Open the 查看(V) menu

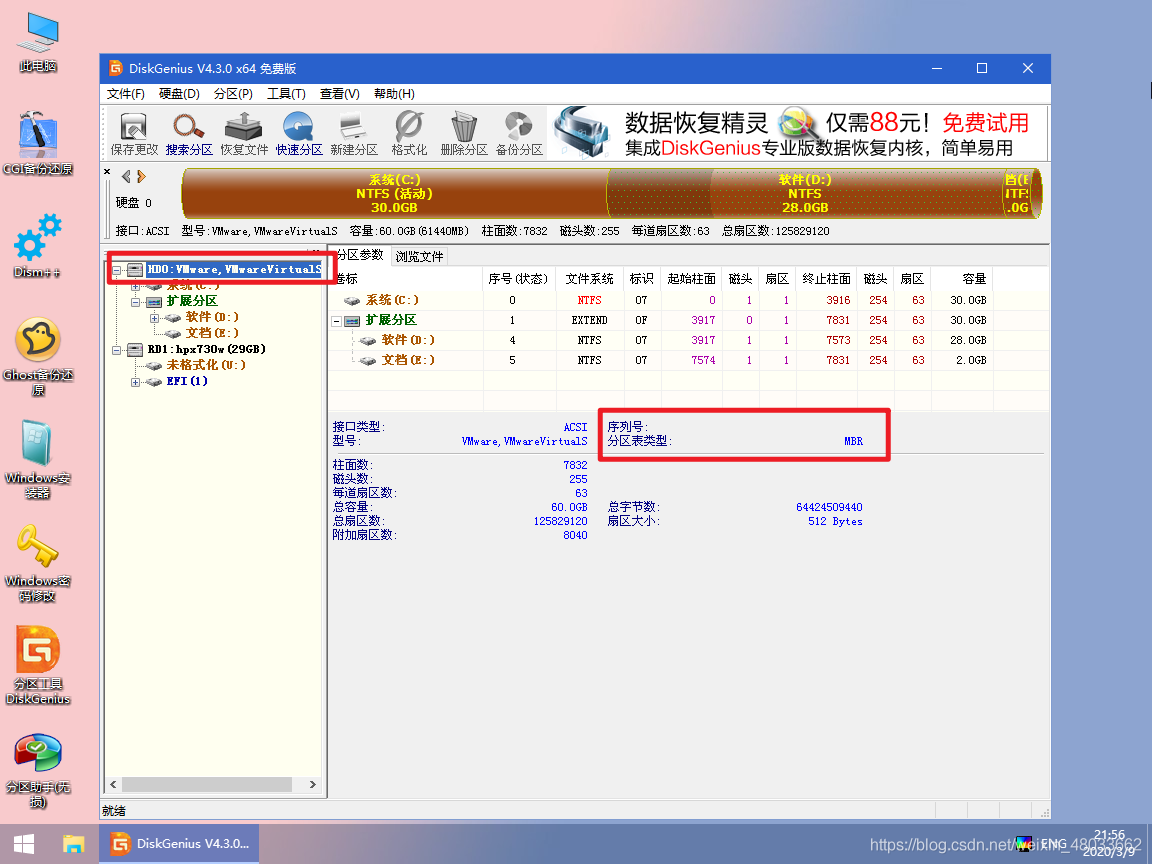pyautogui.click(x=339, y=94)
